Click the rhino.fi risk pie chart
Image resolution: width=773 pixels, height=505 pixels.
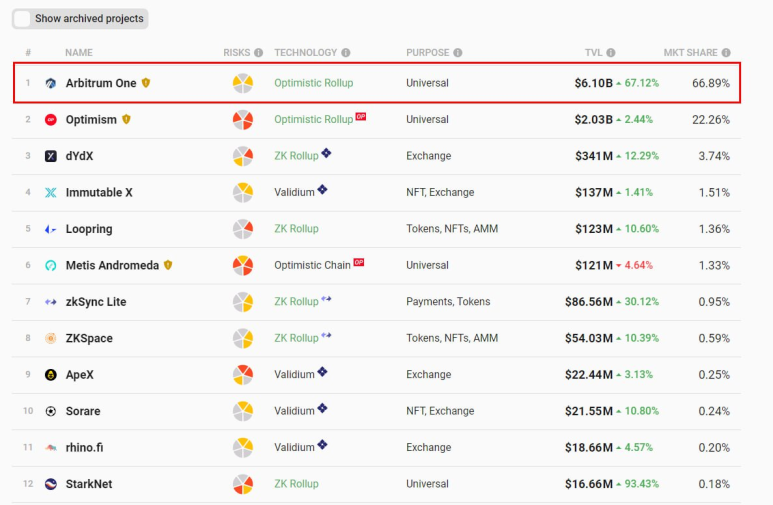(243, 447)
